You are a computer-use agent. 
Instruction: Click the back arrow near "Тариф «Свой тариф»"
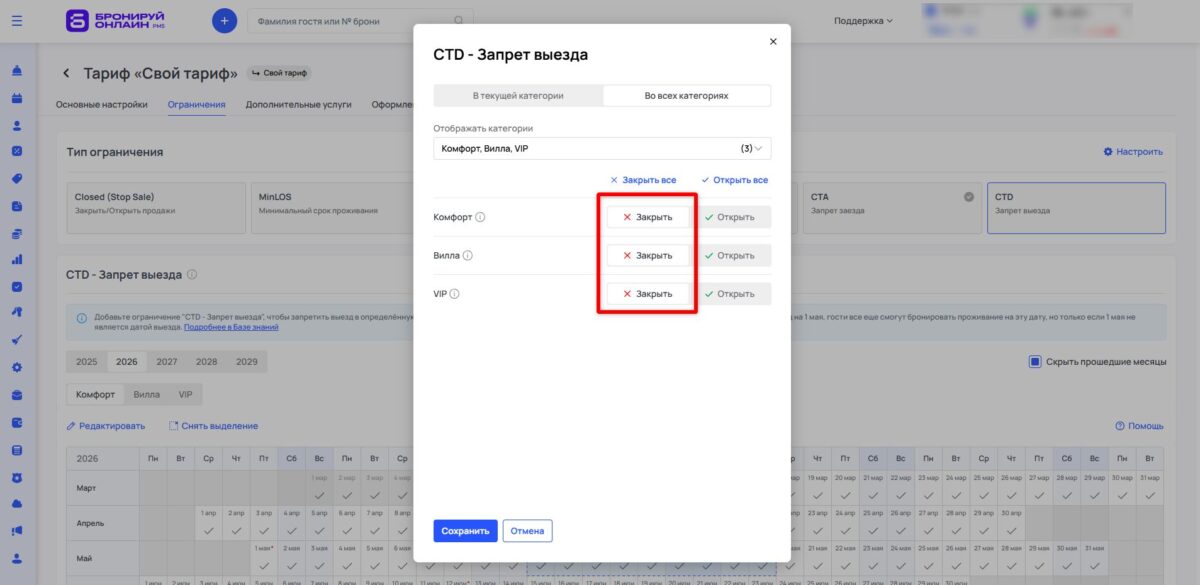coord(66,72)
